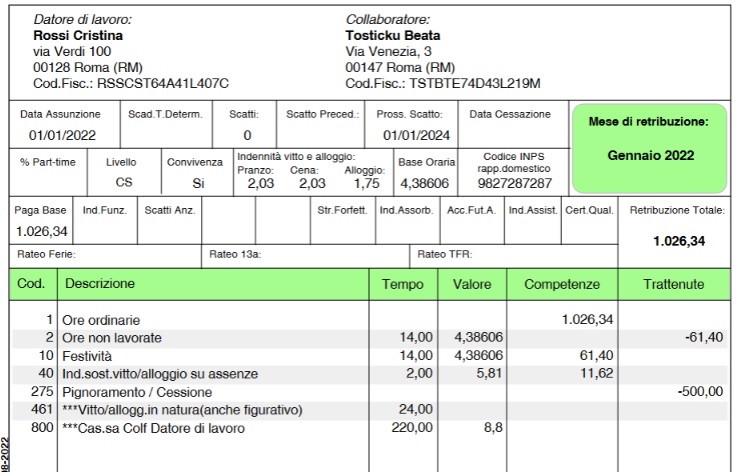
Task: Click the Str.Forfett. label
Action: (342, 210)
